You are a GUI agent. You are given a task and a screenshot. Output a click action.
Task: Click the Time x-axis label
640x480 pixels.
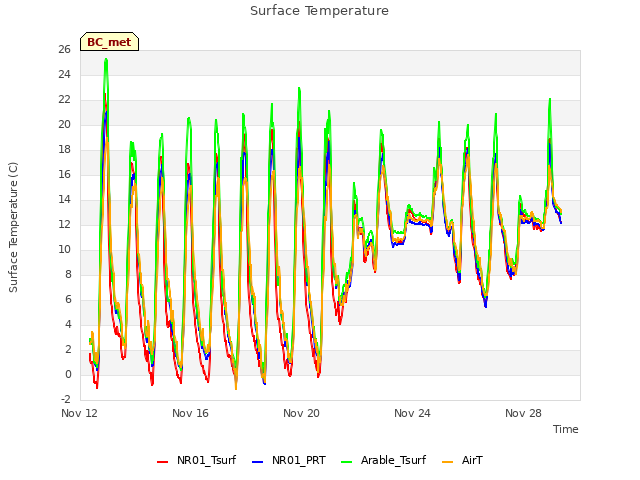[x=566, y=429]
